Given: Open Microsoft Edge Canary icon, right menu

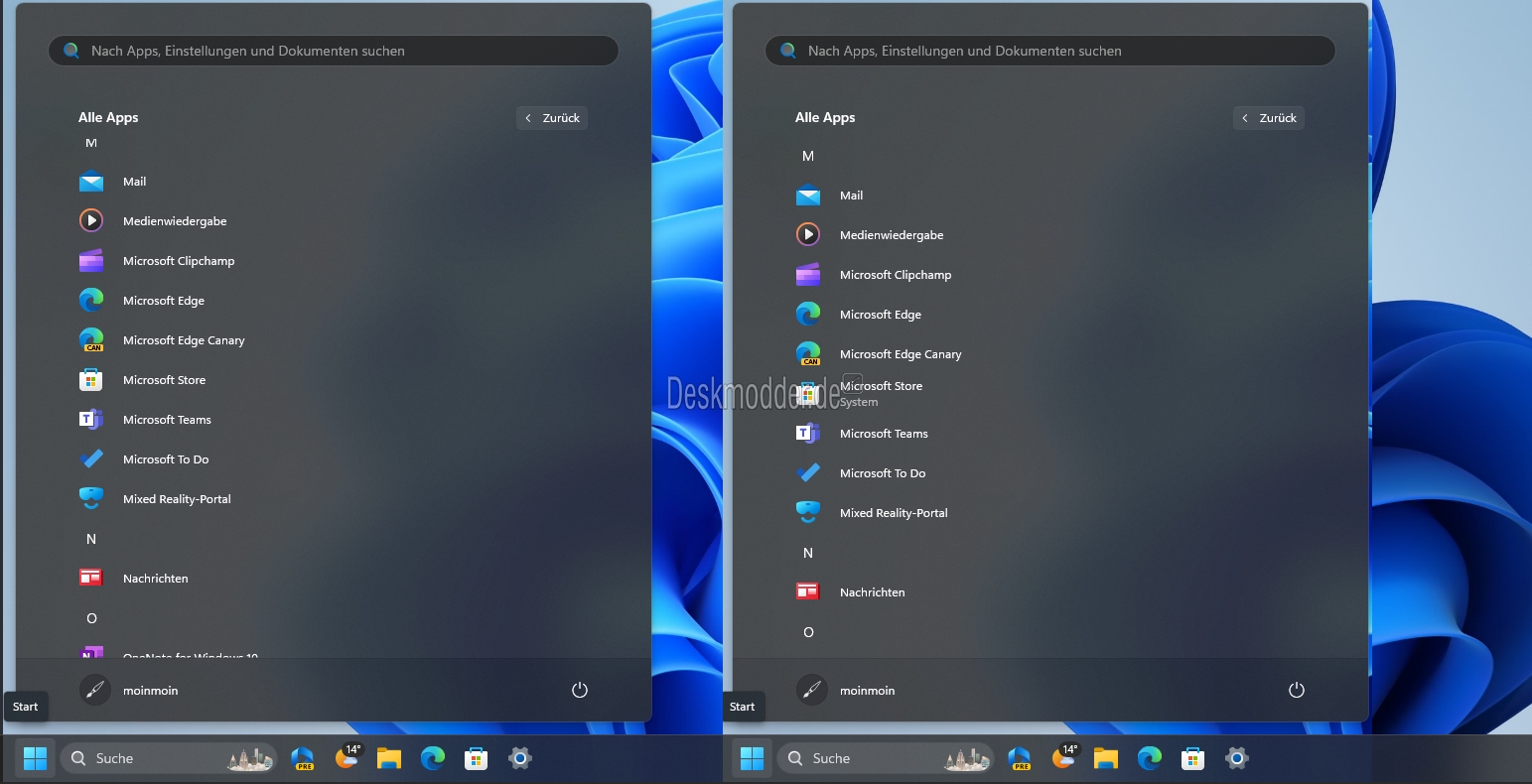Looking at the screenshot, I should click(808, 354).
